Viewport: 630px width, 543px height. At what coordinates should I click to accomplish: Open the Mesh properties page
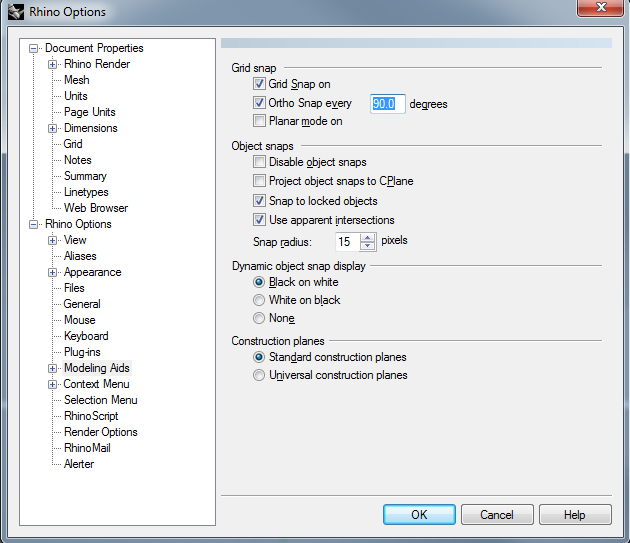point(76,80)
